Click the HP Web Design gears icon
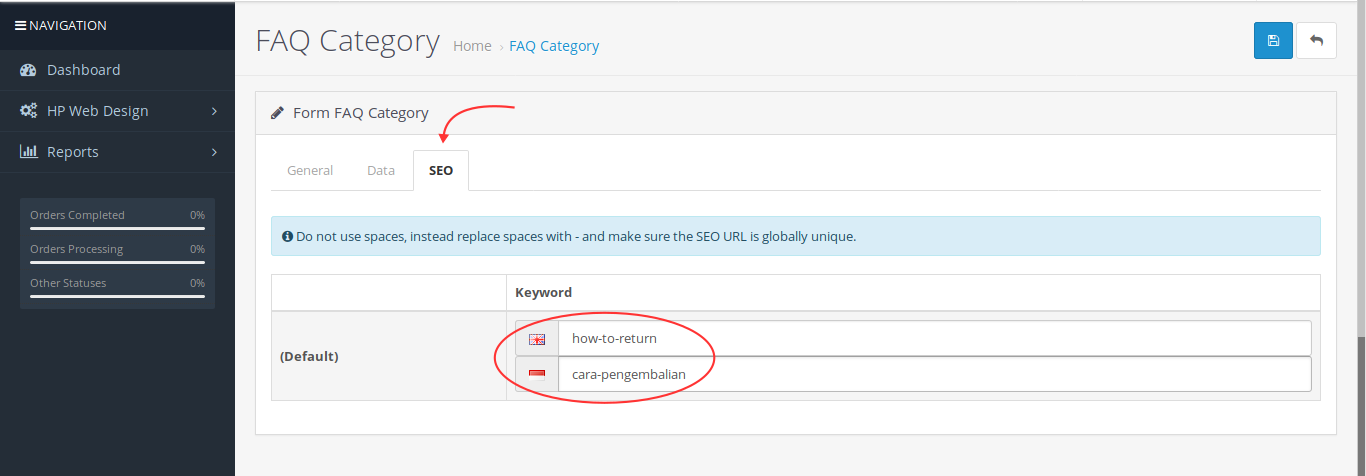This screenshot has width=1366, height=476. click(x=28, y=111)
